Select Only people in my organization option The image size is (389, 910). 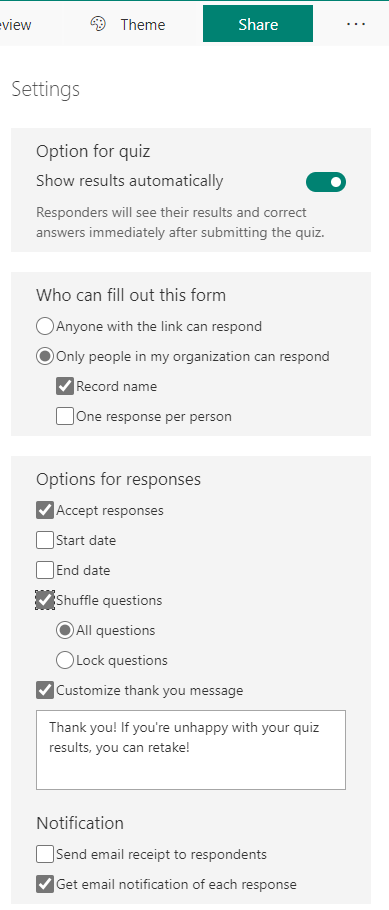pos(45,356)
